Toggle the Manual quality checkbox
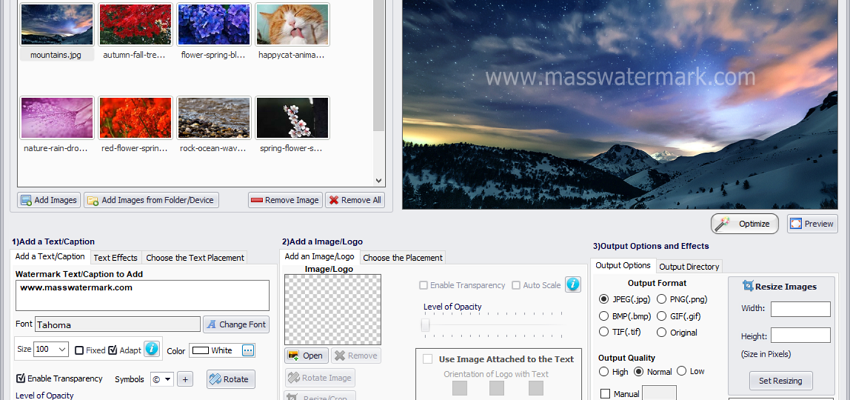The height and width of the screenshot is (400, 850). (605, 394)
